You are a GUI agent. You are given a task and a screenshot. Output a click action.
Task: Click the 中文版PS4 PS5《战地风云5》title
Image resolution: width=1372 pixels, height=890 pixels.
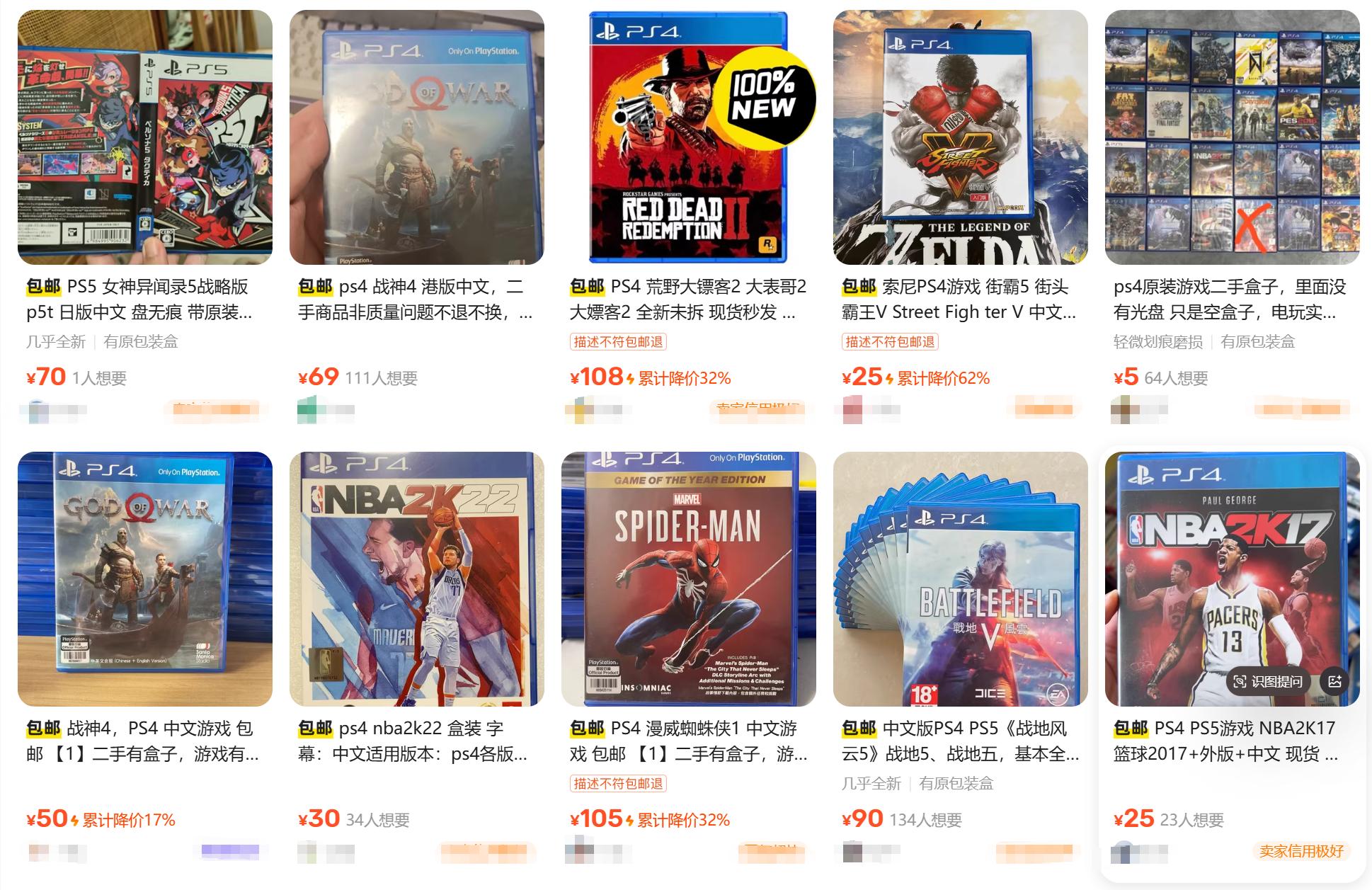tap(961, 741)
